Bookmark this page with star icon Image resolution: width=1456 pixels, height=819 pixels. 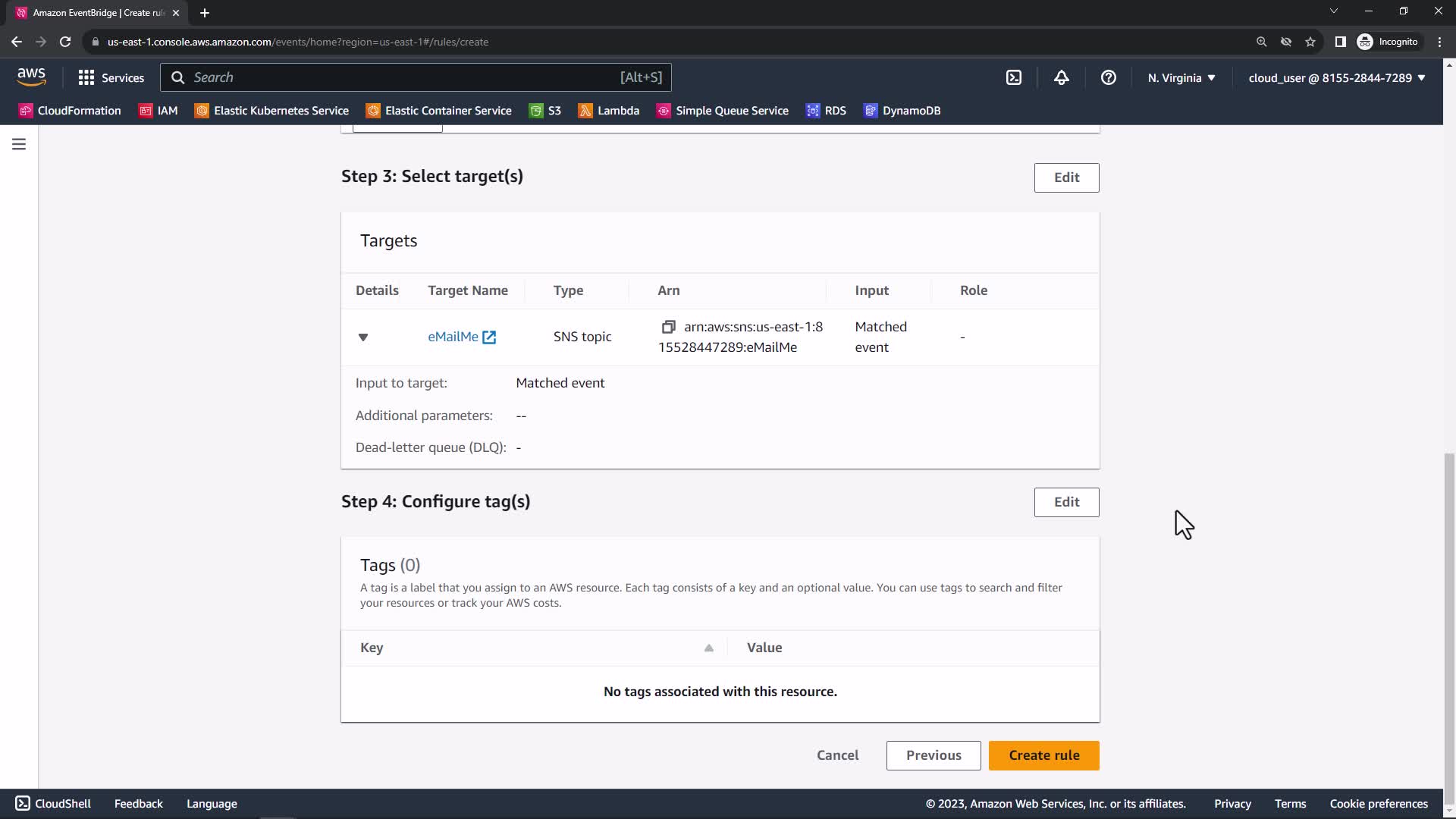click(x=1310, y=42)
